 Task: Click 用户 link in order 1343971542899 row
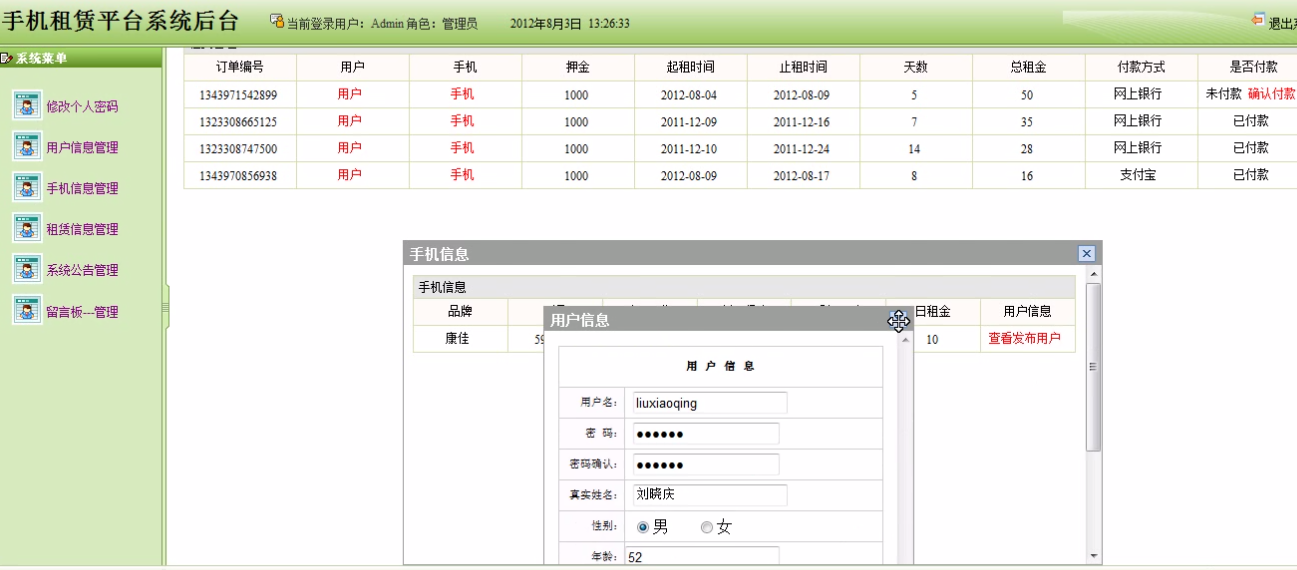350,94
